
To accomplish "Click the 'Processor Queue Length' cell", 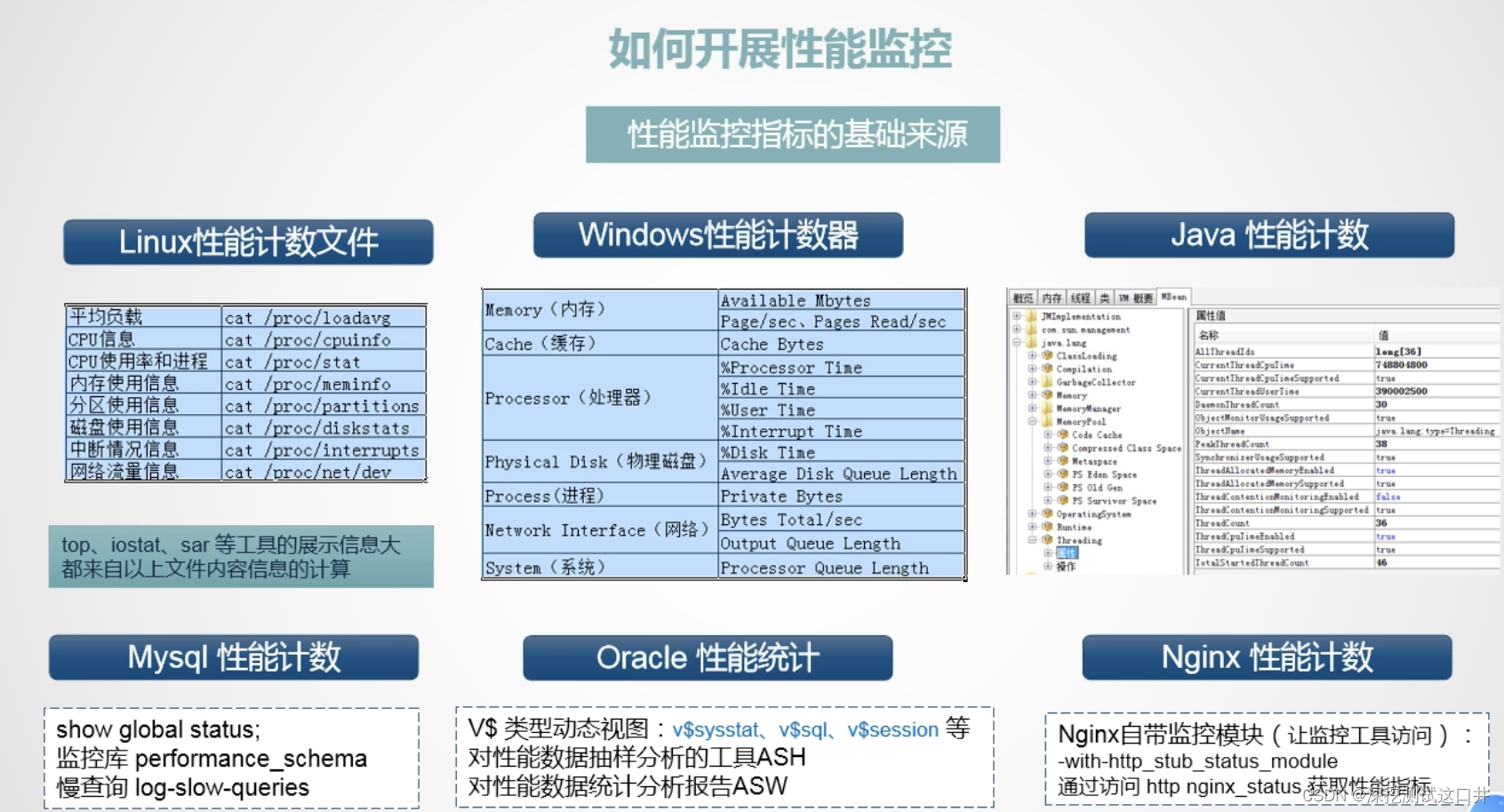I will 842,568.
